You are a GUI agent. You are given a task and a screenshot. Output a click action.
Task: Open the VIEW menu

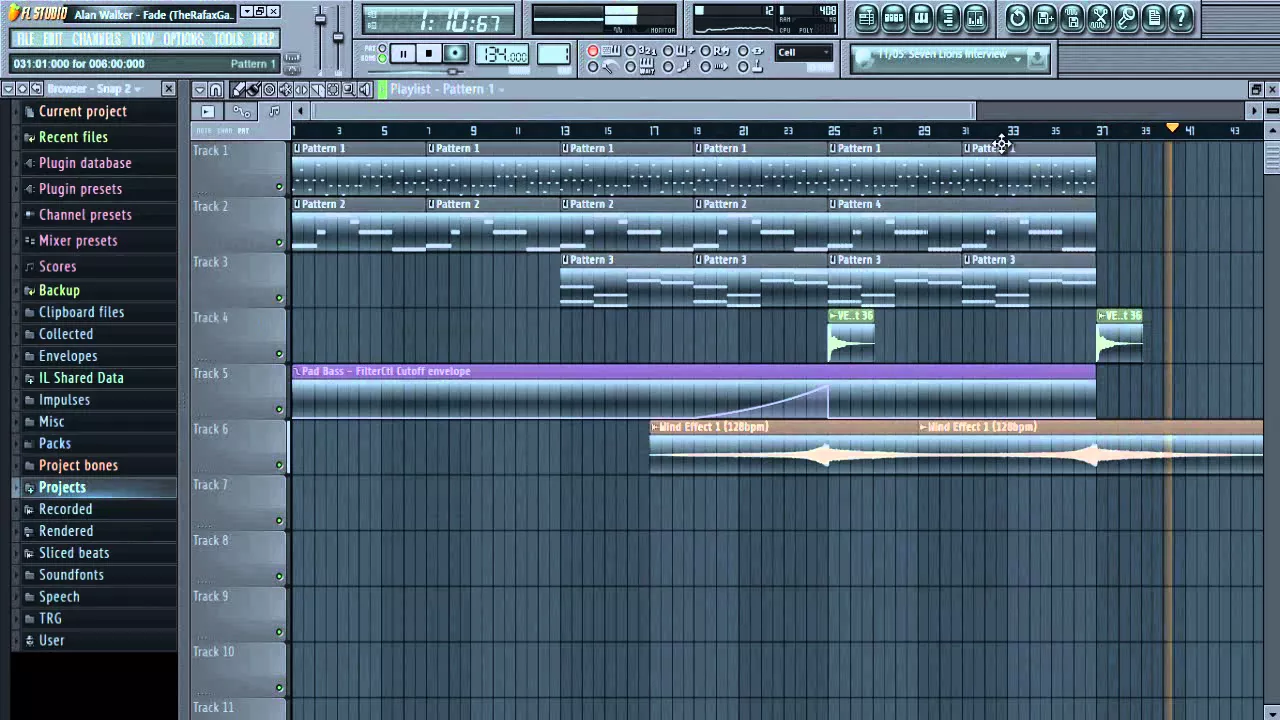[x=142, y=39]
